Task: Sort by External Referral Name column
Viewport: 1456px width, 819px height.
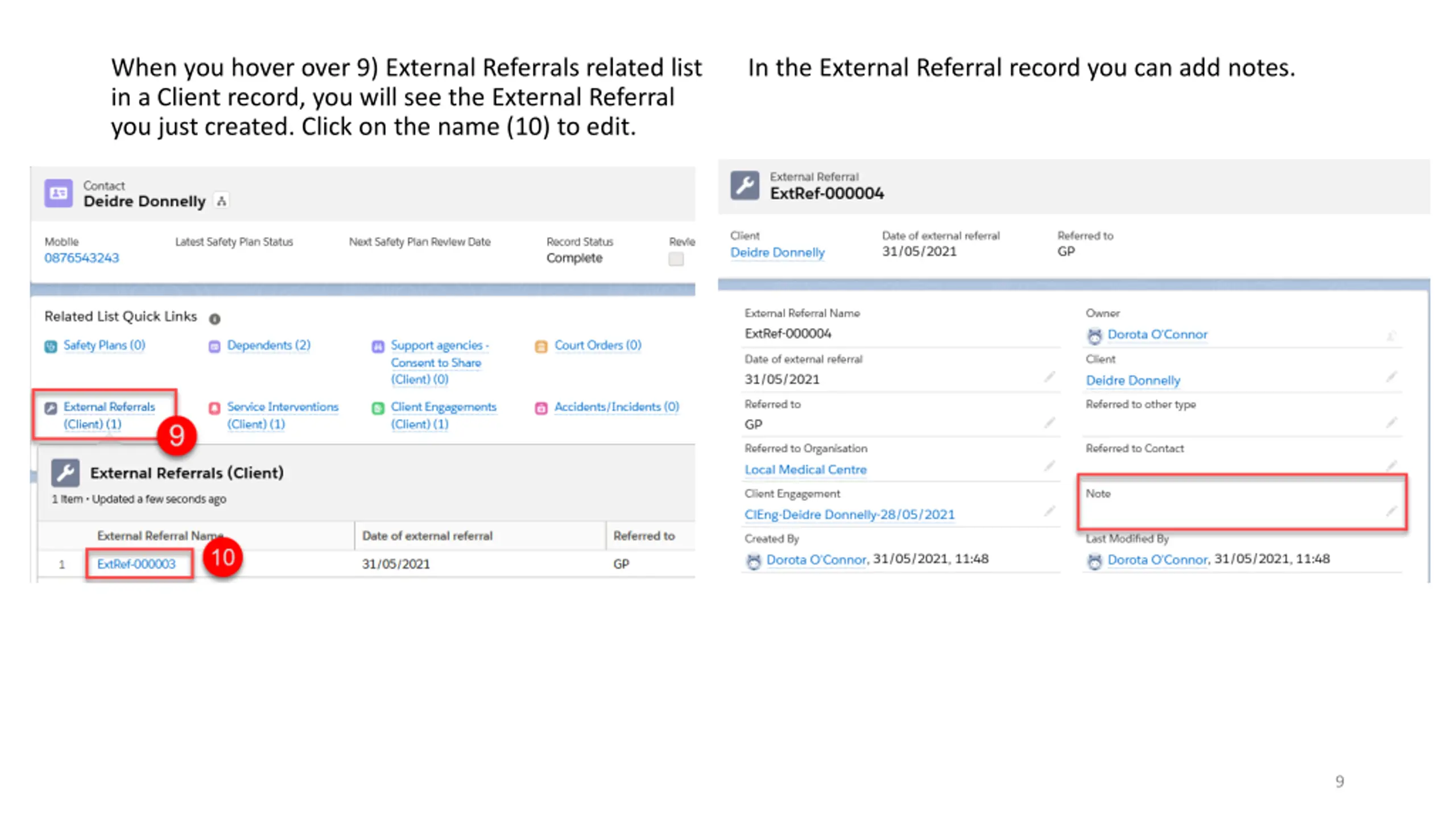Action: (x=160, y=536)
